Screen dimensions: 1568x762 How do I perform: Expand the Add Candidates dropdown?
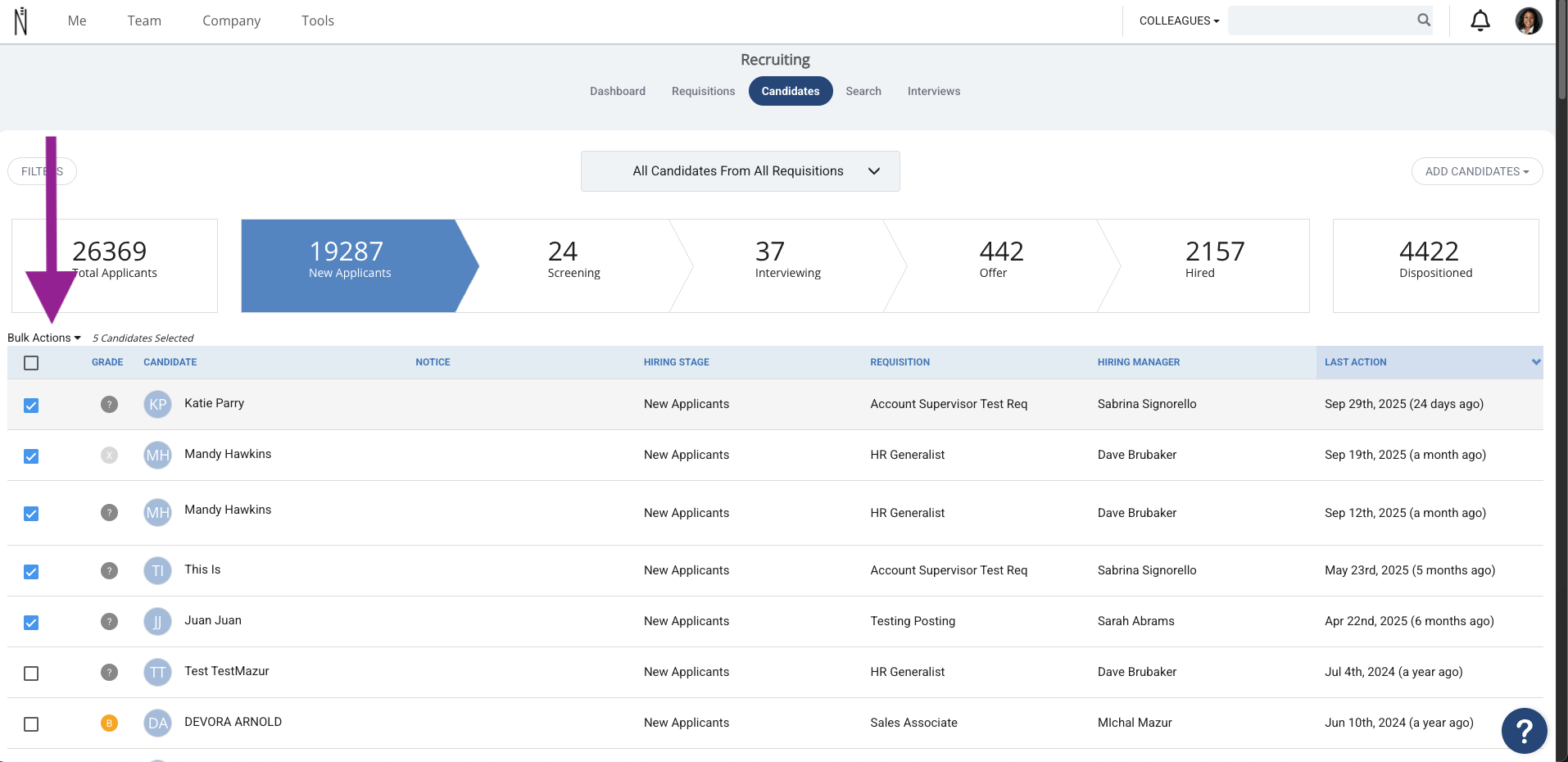click(x=1476, y=171)
